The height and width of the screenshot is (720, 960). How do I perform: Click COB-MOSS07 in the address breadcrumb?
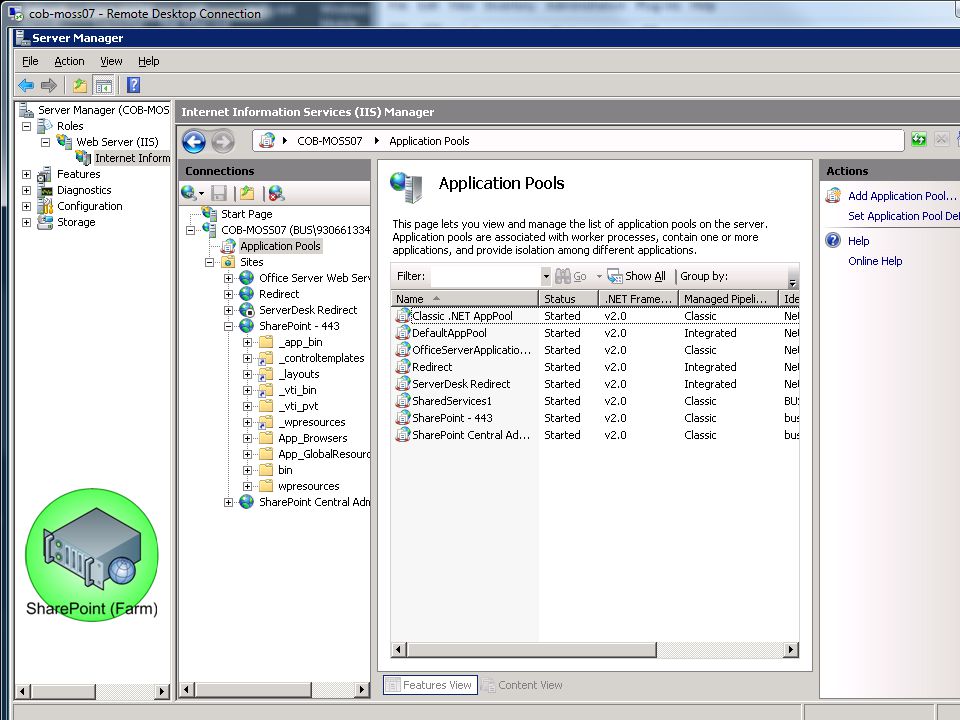tap(329, 141)
